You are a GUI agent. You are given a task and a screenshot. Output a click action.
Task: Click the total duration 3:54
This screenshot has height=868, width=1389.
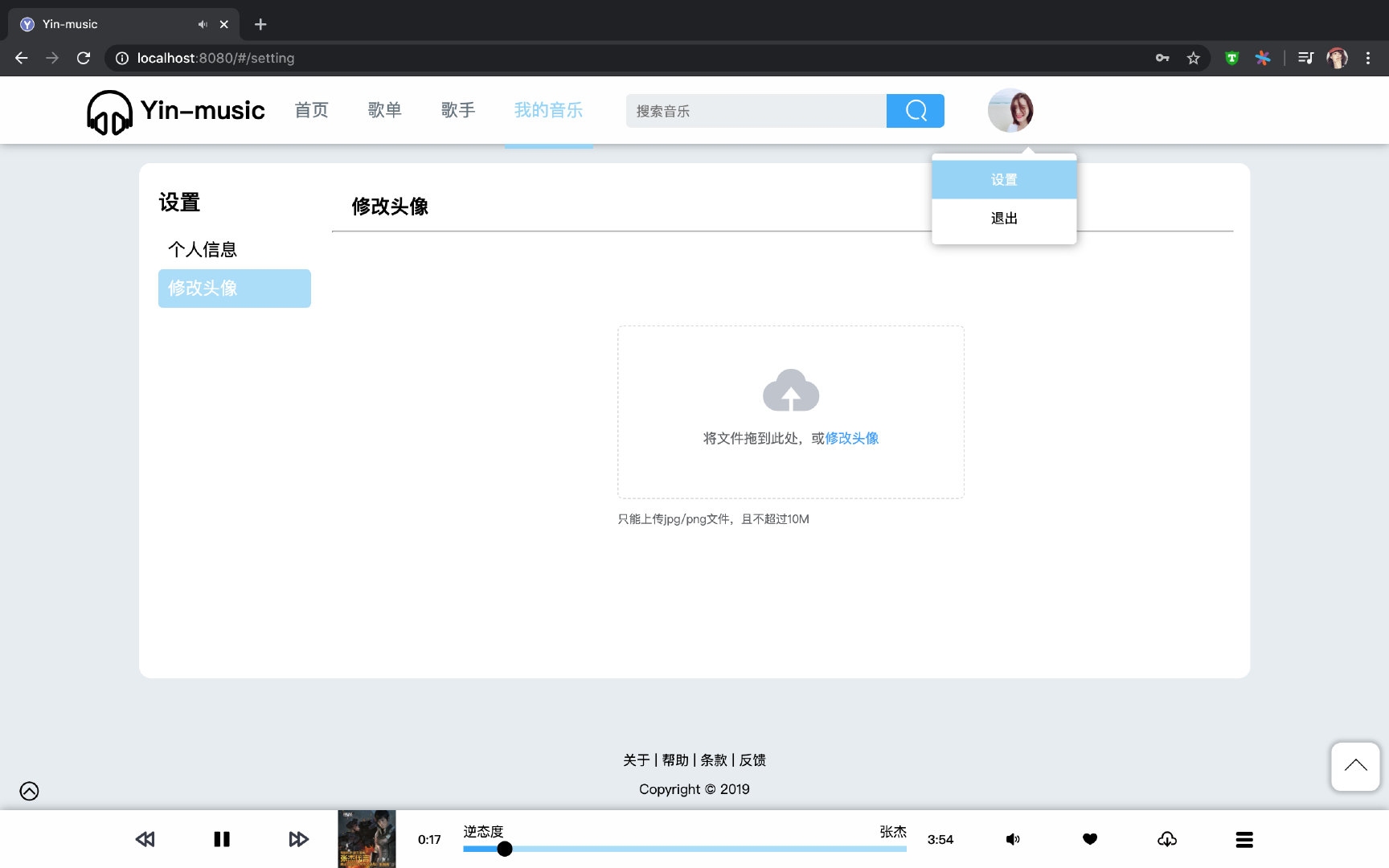coord(940,840)
